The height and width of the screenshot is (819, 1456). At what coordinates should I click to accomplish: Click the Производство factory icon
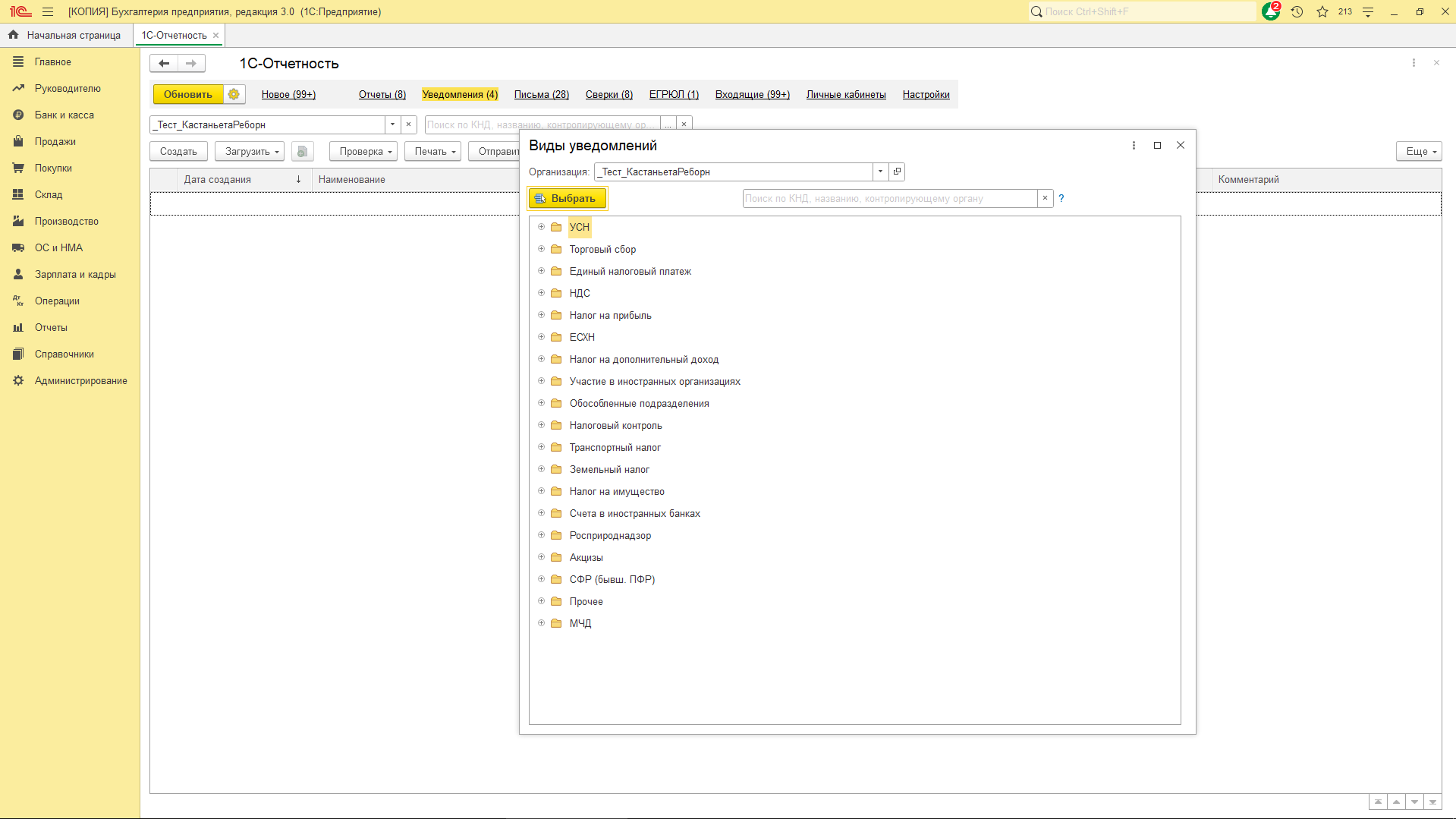(18, 221)
